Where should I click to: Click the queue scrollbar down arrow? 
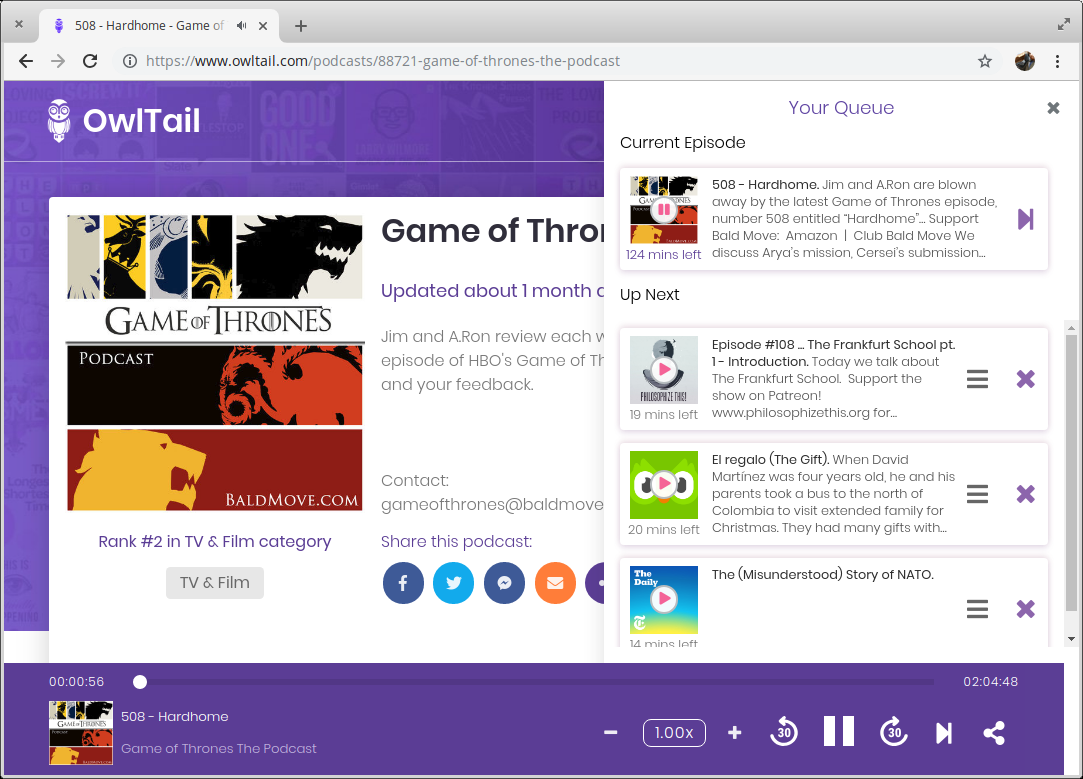click(x=1071, y=639)
